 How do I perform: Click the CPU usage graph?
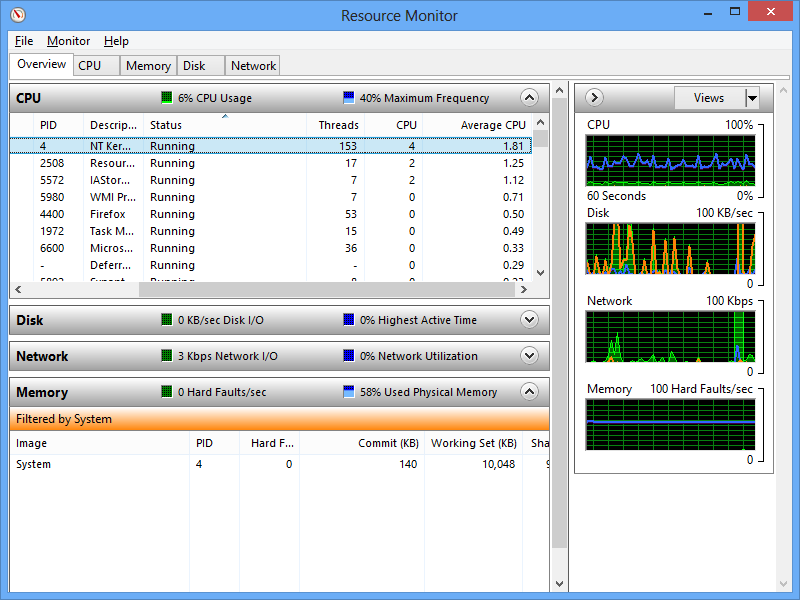coord(670,161)
